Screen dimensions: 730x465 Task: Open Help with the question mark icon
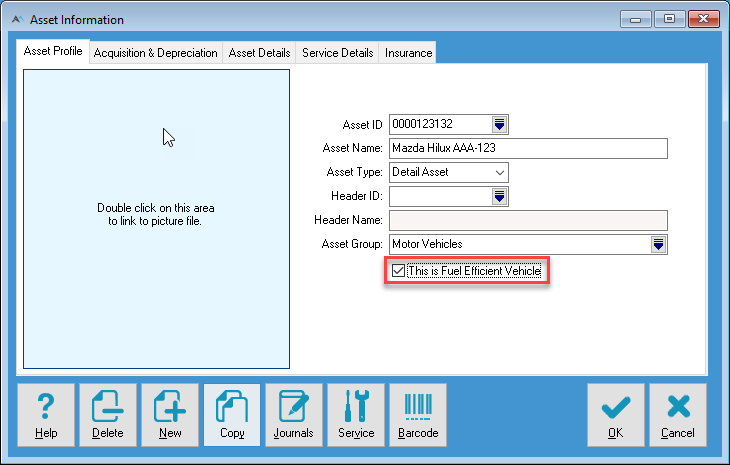click(46, 415)
